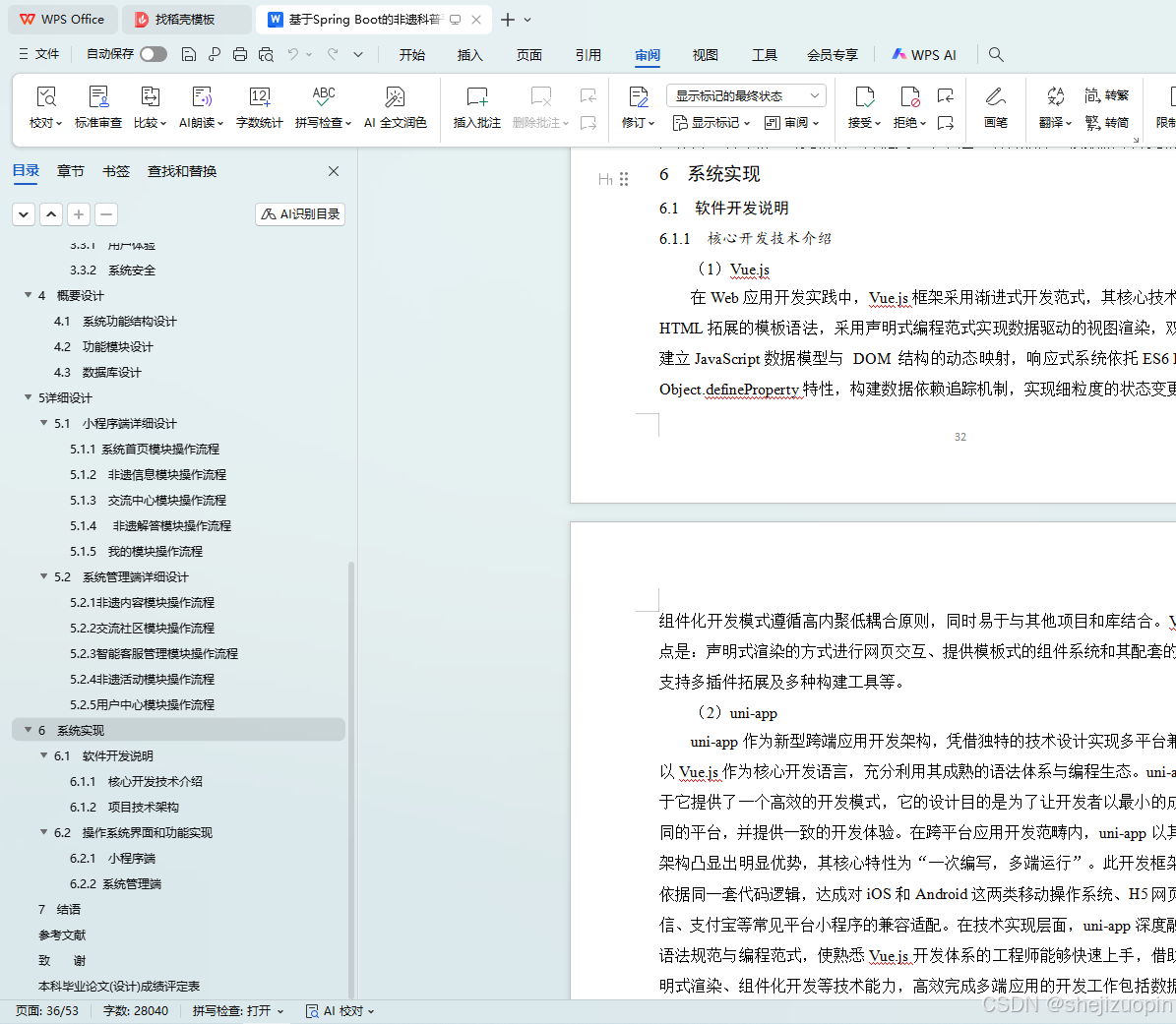Click the save document icon

189,54
